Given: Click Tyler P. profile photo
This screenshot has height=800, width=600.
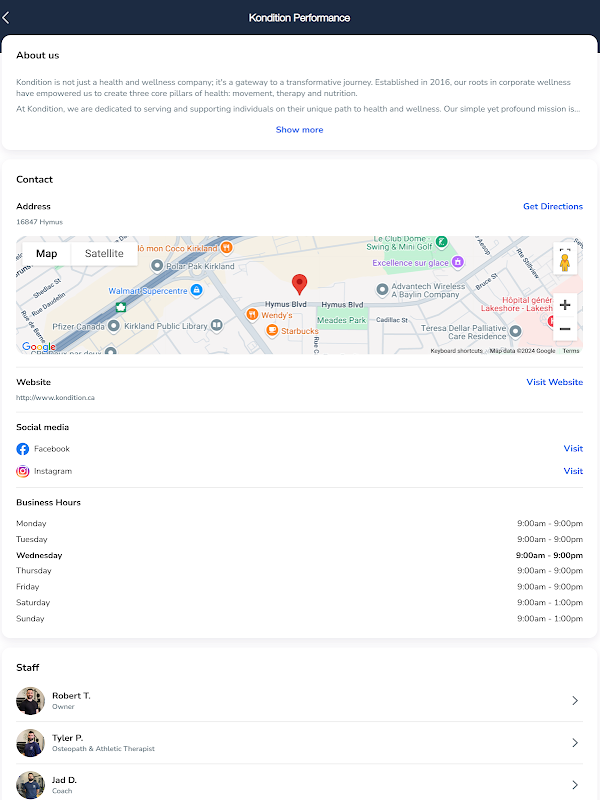Looking at the screenshot, I should point(31,743).
